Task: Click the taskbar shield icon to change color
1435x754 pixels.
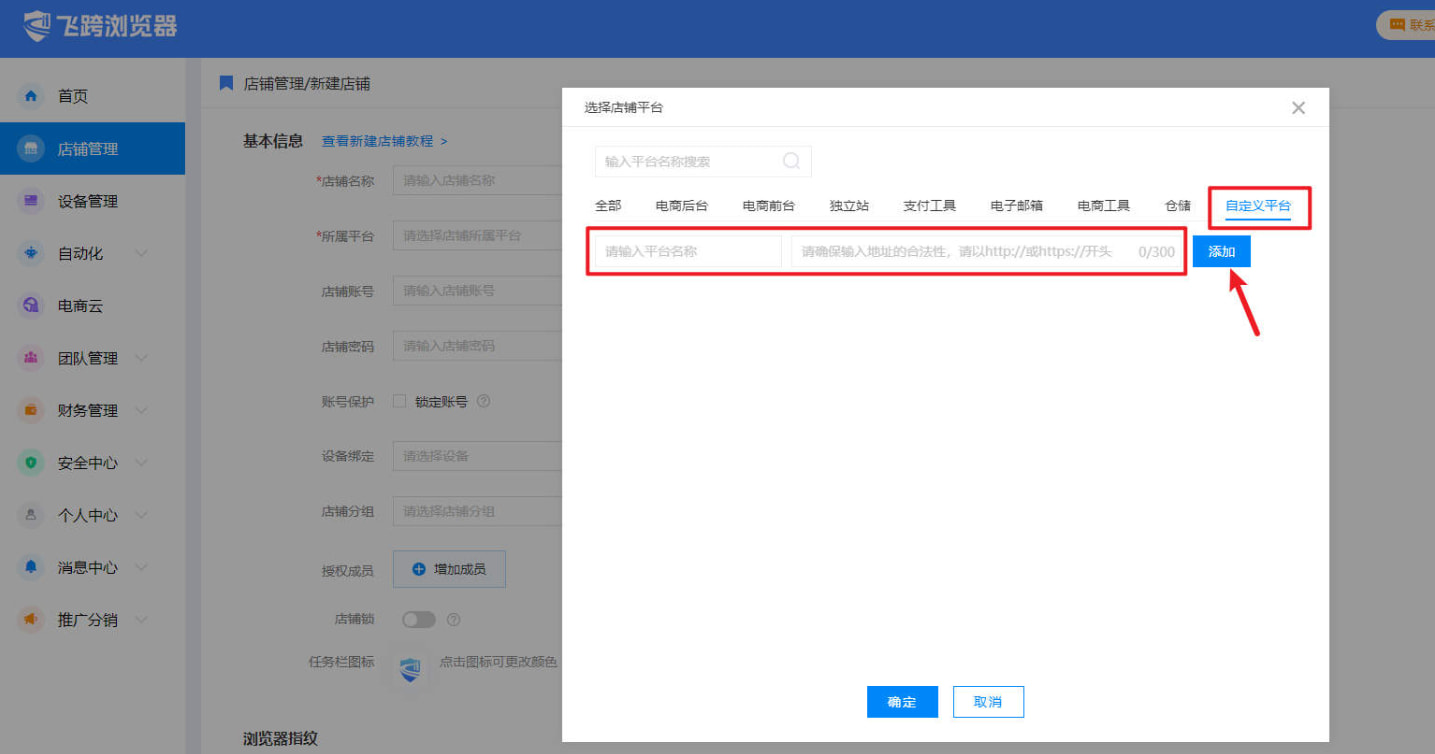Action: click(x=410, y=669)
